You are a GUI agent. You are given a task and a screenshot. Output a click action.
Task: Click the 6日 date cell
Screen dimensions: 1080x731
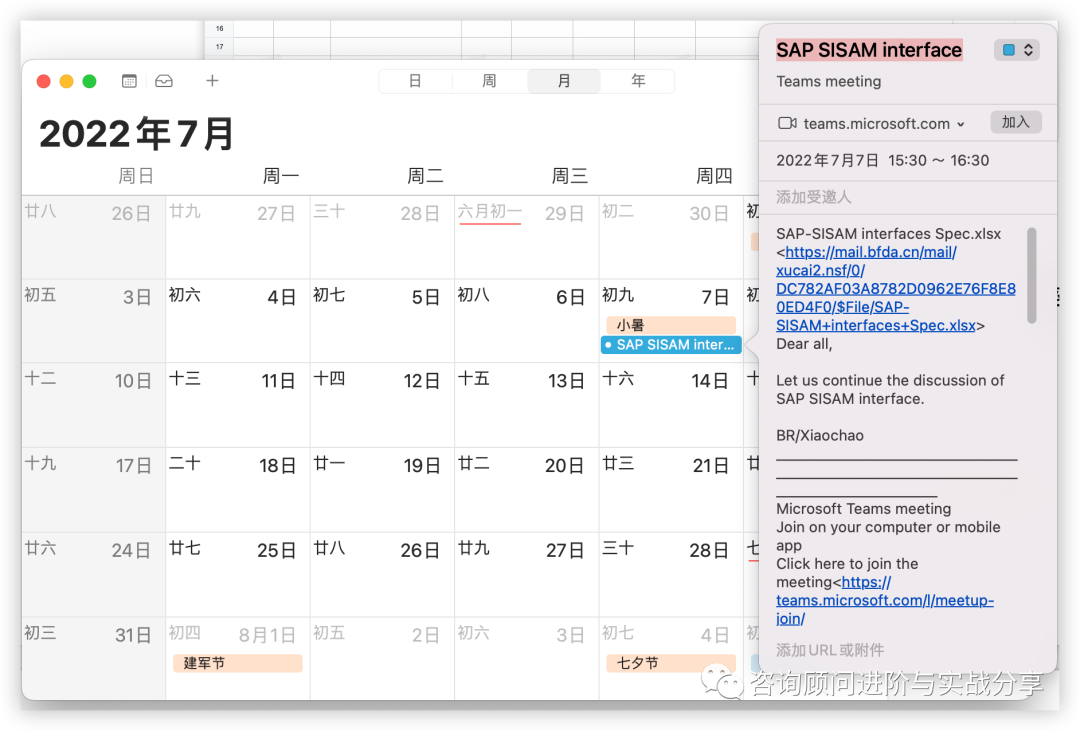point(526,321)
